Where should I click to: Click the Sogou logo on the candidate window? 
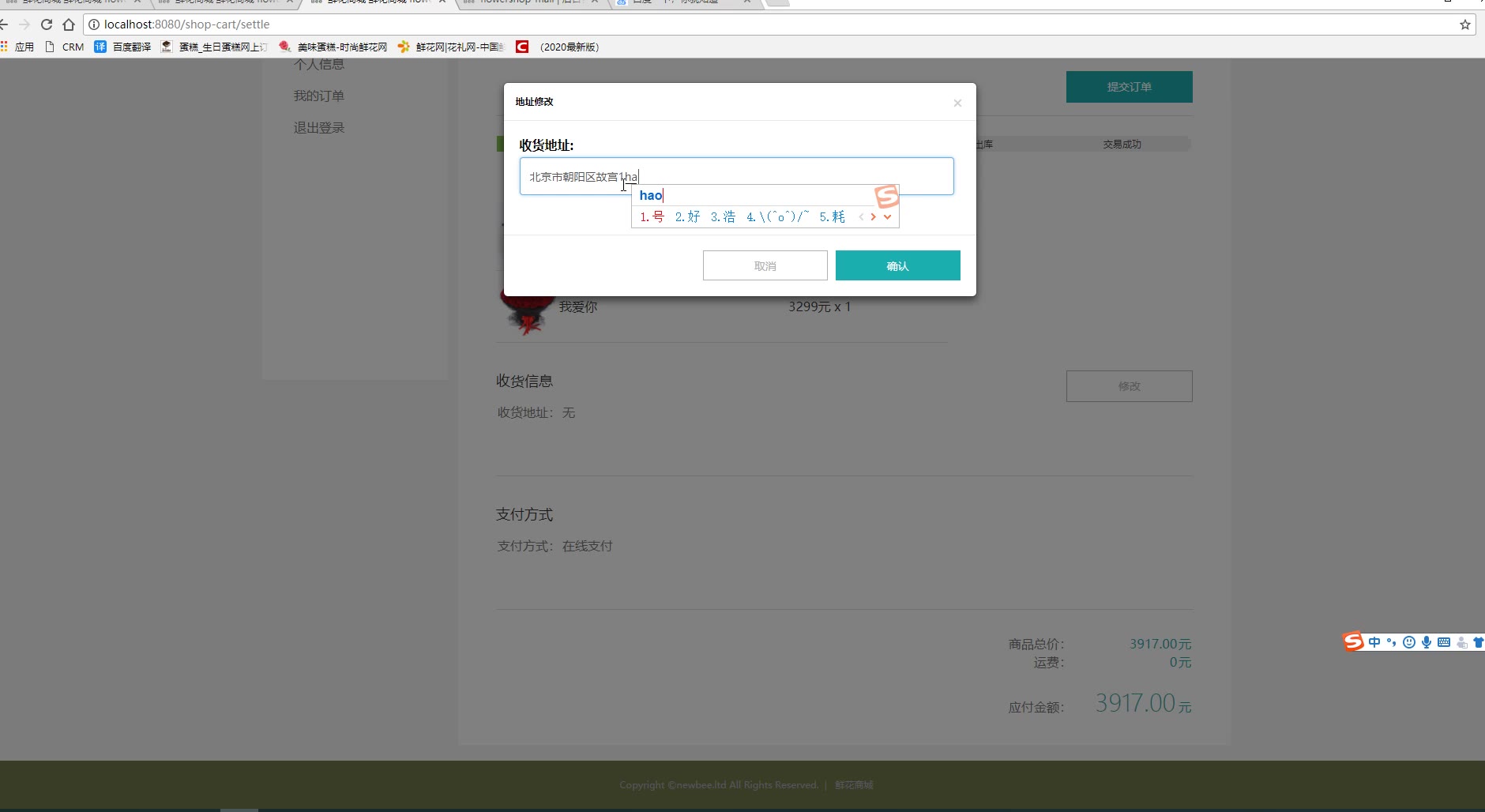(x=887, y=196)
